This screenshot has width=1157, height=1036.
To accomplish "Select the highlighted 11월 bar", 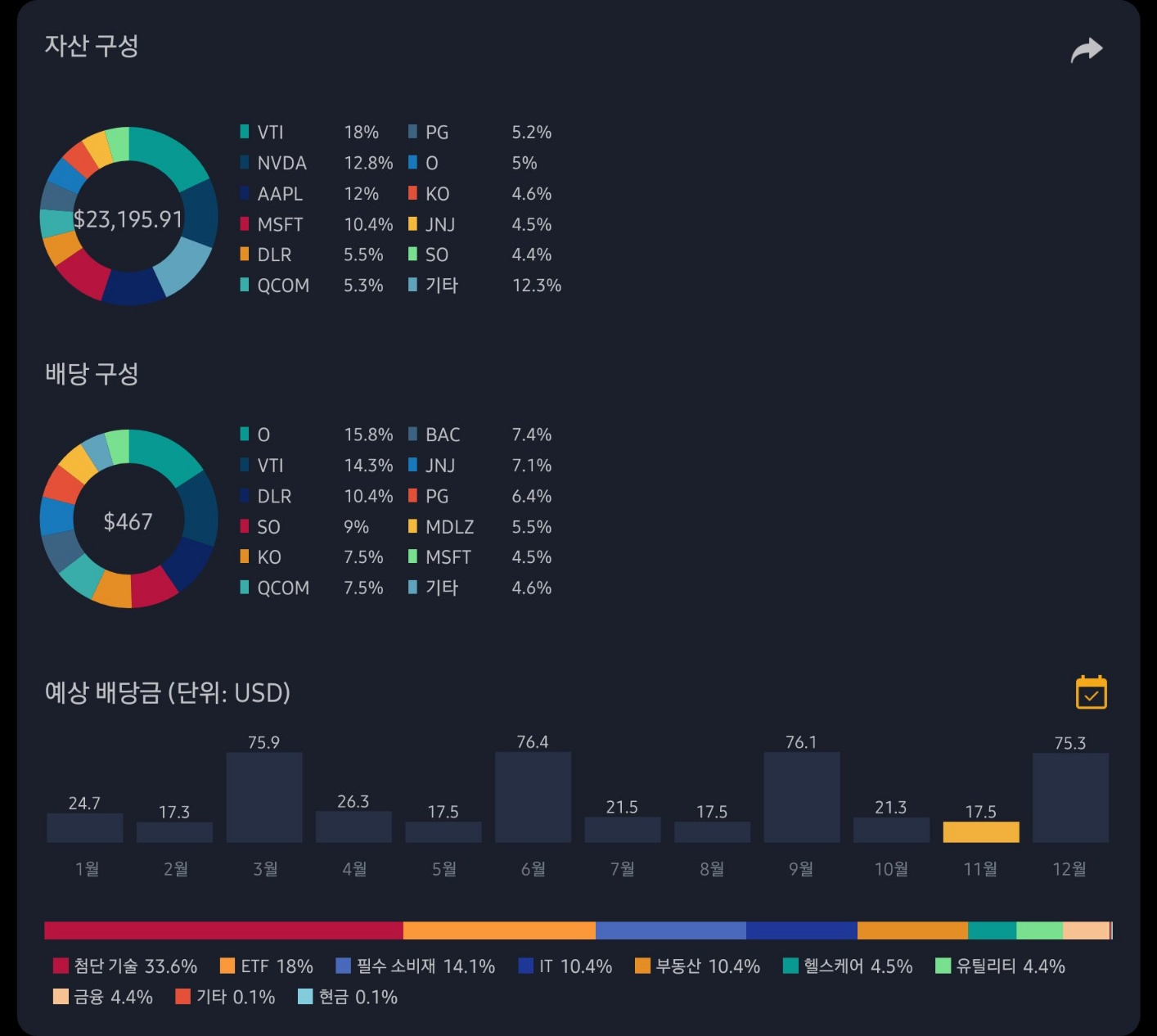I will pyautogui.click(x=980, y=832).
